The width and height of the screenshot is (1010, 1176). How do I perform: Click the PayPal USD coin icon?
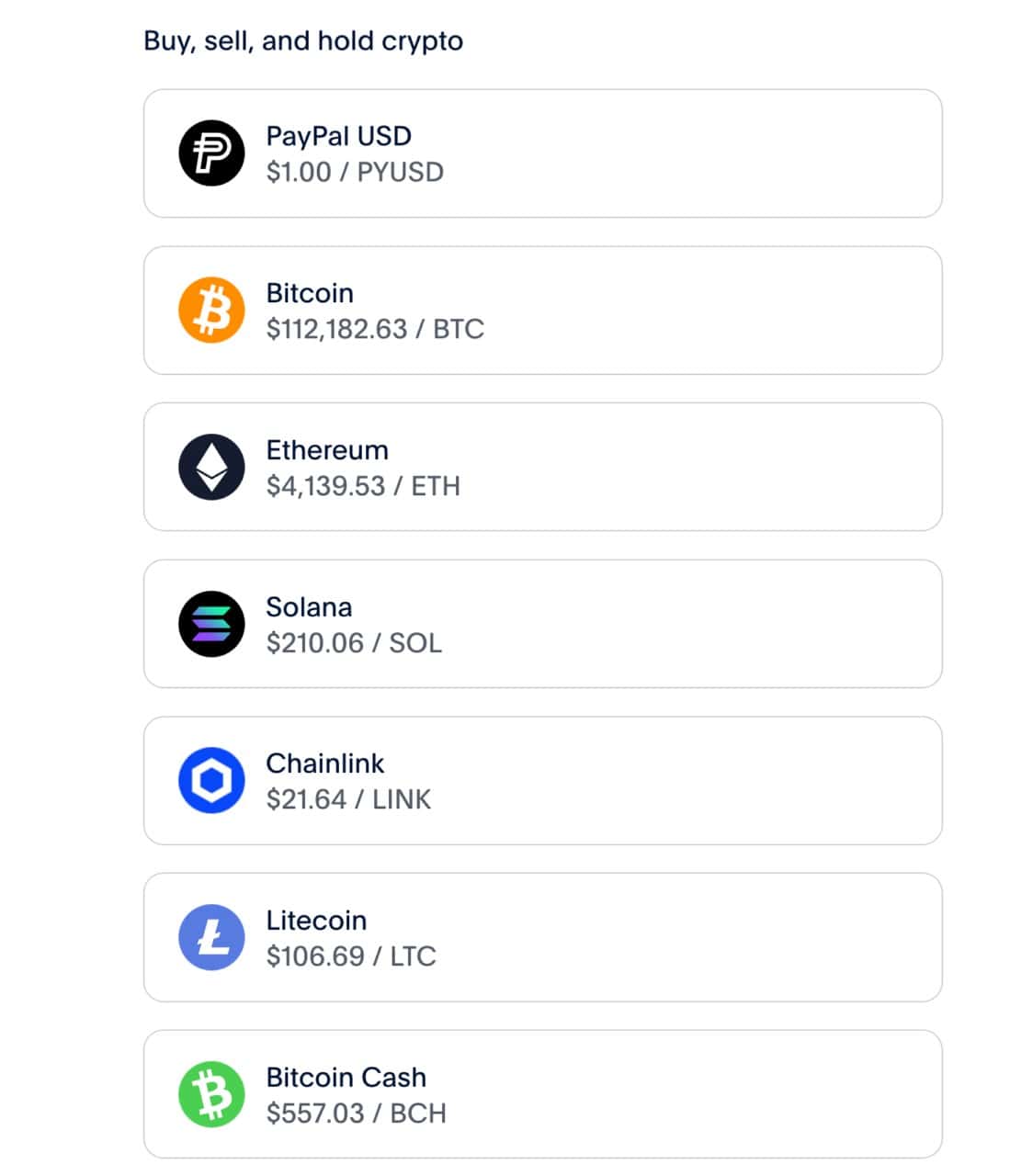211,153
